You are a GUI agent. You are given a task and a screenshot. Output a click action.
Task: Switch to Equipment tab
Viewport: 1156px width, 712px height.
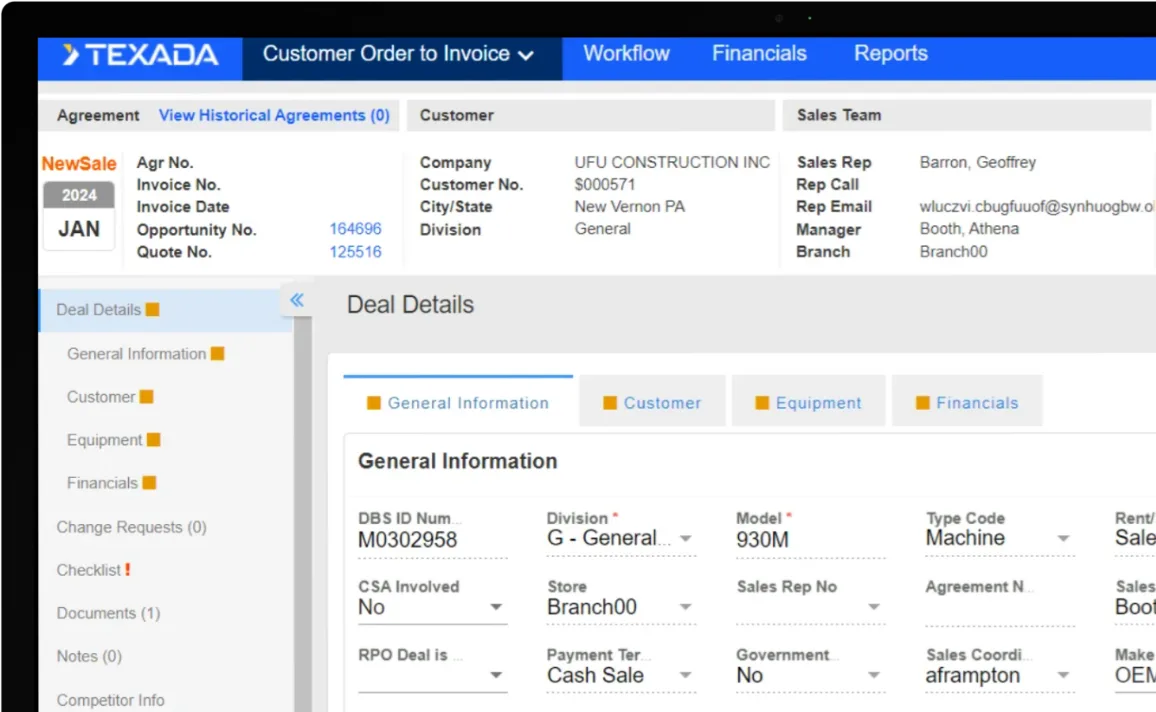(x=808, y=402)
